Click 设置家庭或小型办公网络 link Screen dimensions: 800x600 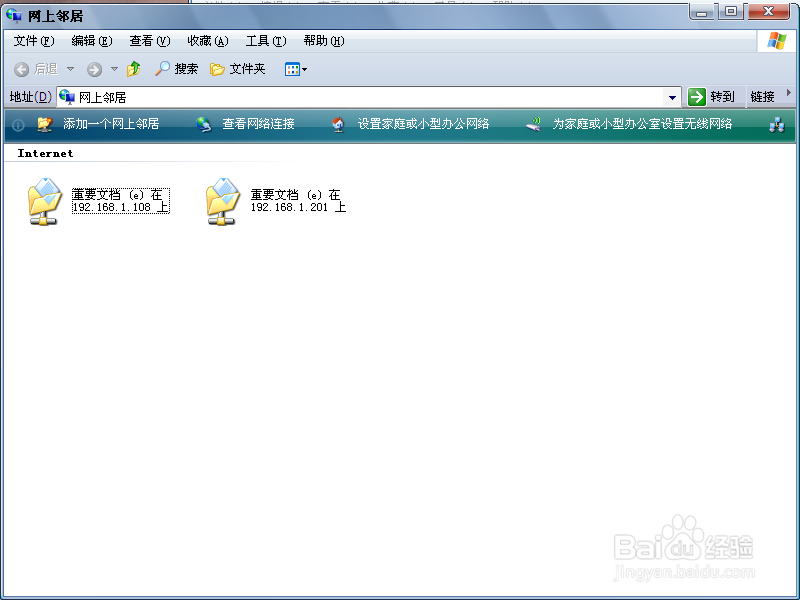click(423, 124)
